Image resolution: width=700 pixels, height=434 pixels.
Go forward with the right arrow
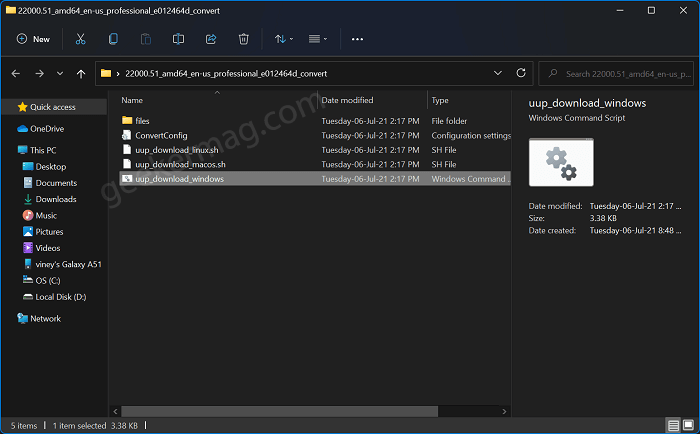click(39, 74)
